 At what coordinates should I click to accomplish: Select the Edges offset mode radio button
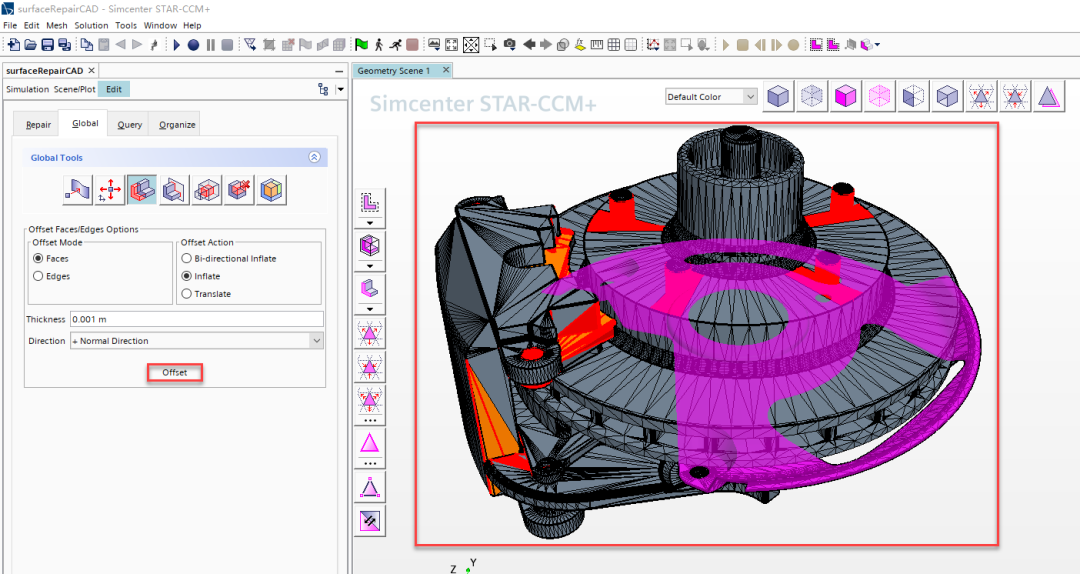pyautogui.click(x=38, y=276)
